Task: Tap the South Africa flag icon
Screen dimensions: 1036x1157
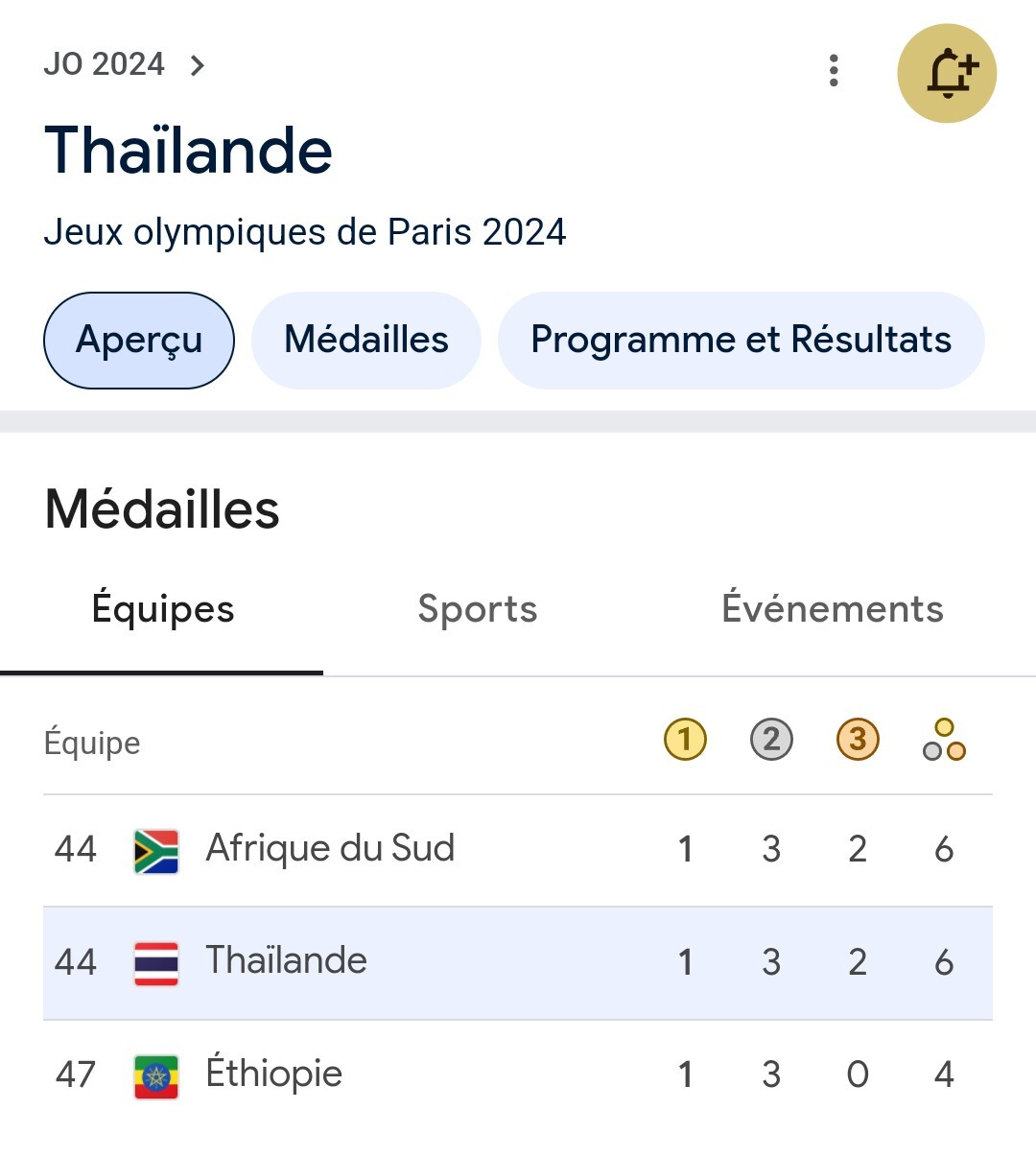Action: click(156, 851)
